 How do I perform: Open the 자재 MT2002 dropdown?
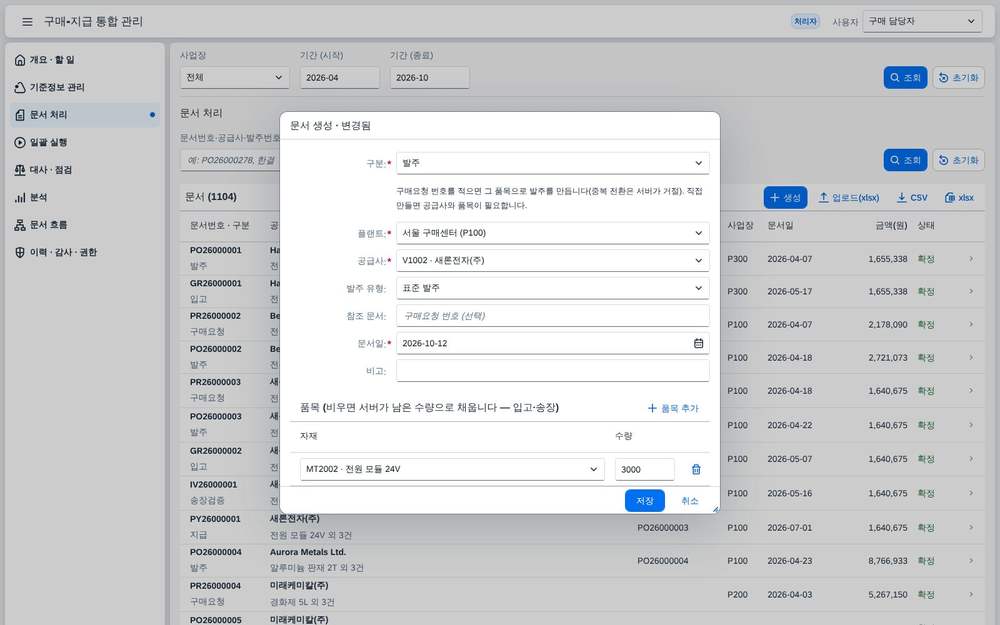[x=452, y=469]
